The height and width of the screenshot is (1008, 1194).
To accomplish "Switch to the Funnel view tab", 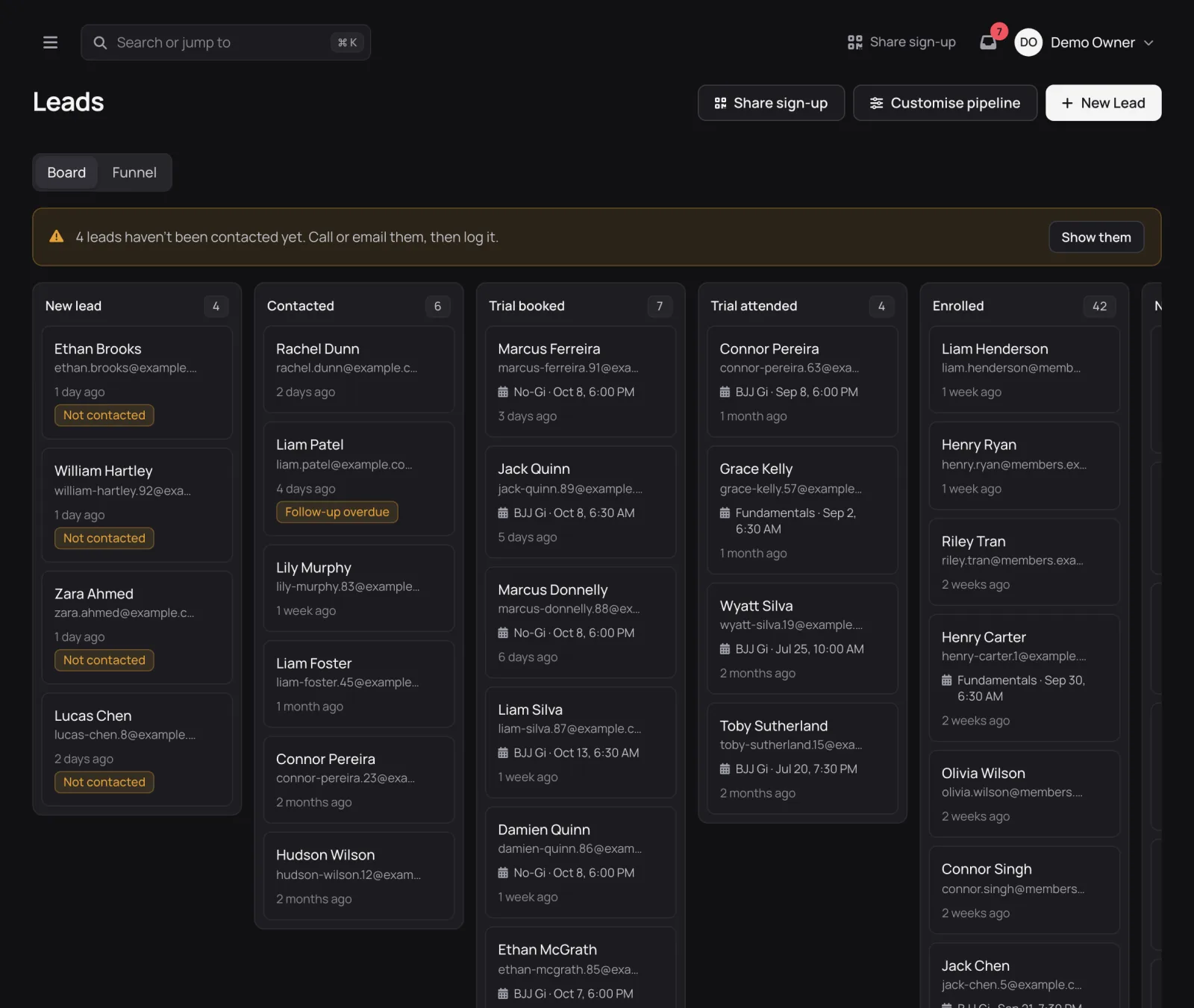I will tap(134, 172).
